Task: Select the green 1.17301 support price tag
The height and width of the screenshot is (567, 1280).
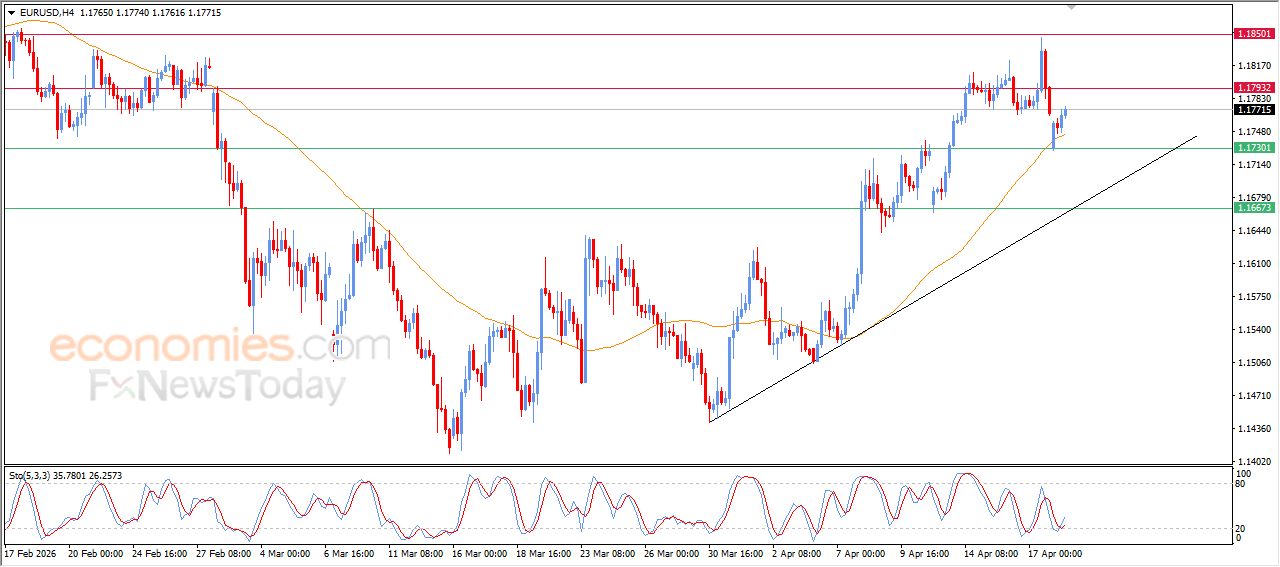Action: coord(1254,148)
